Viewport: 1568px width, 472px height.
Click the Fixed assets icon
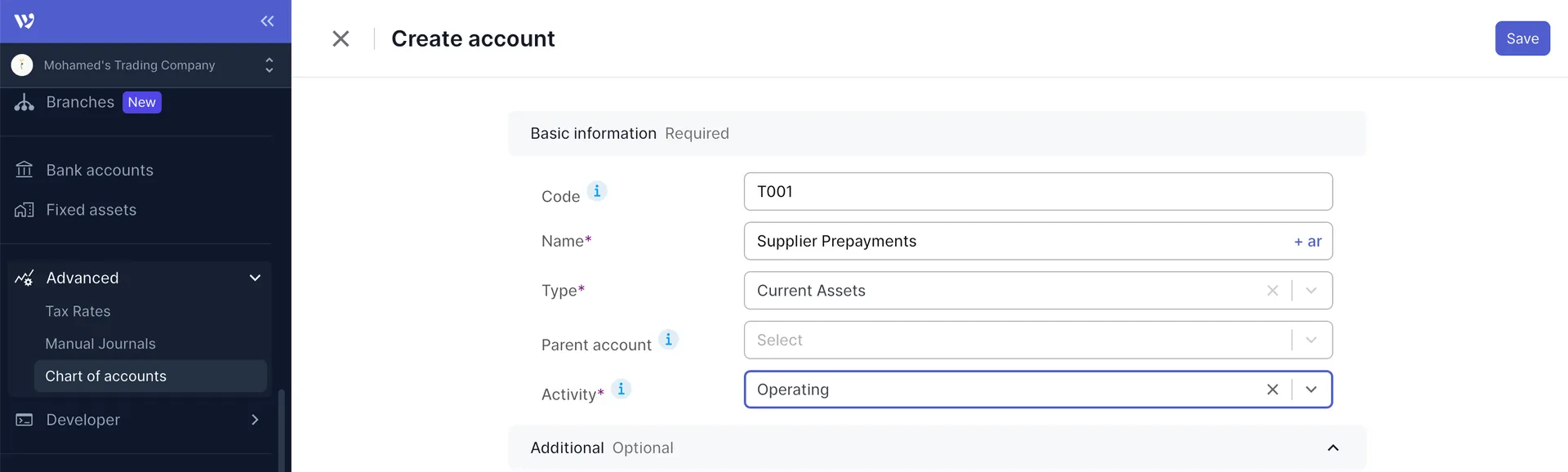[24, 210]
